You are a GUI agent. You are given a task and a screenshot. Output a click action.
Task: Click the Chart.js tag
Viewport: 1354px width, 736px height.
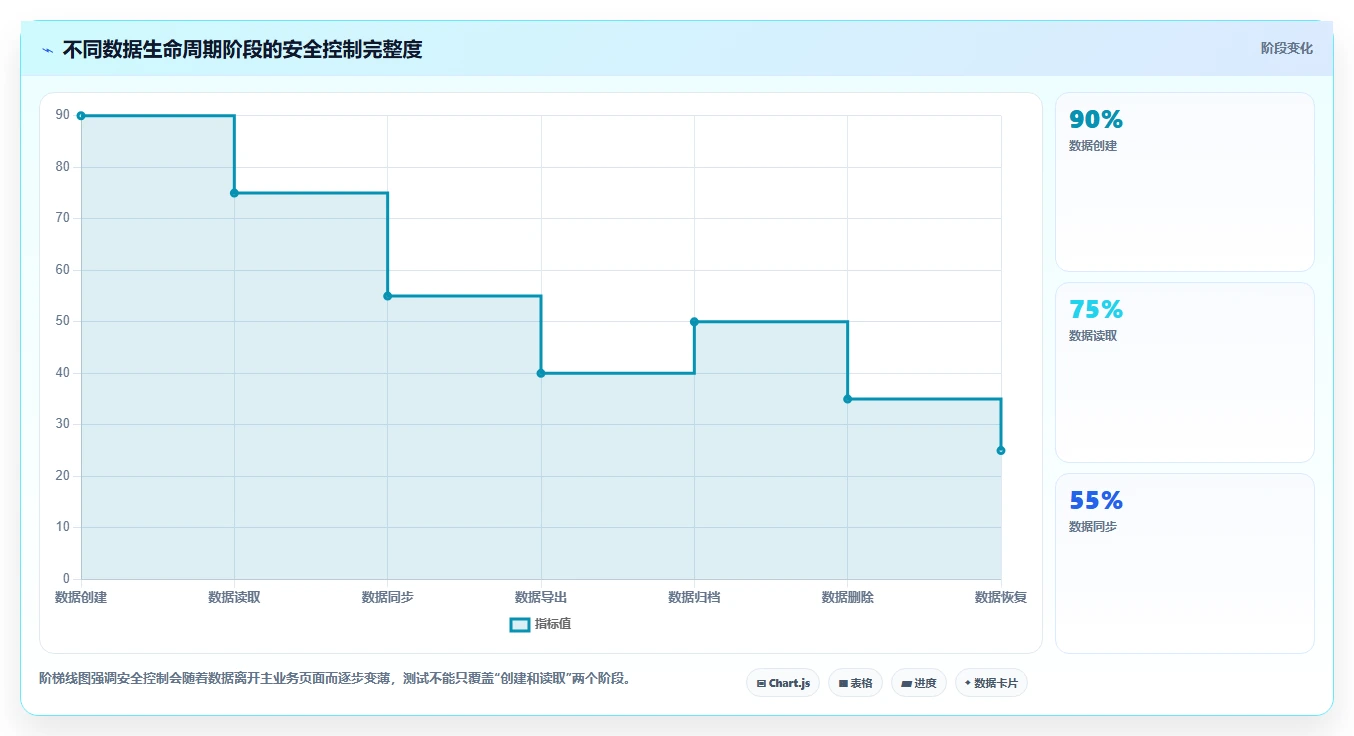(x=783, y=683)
